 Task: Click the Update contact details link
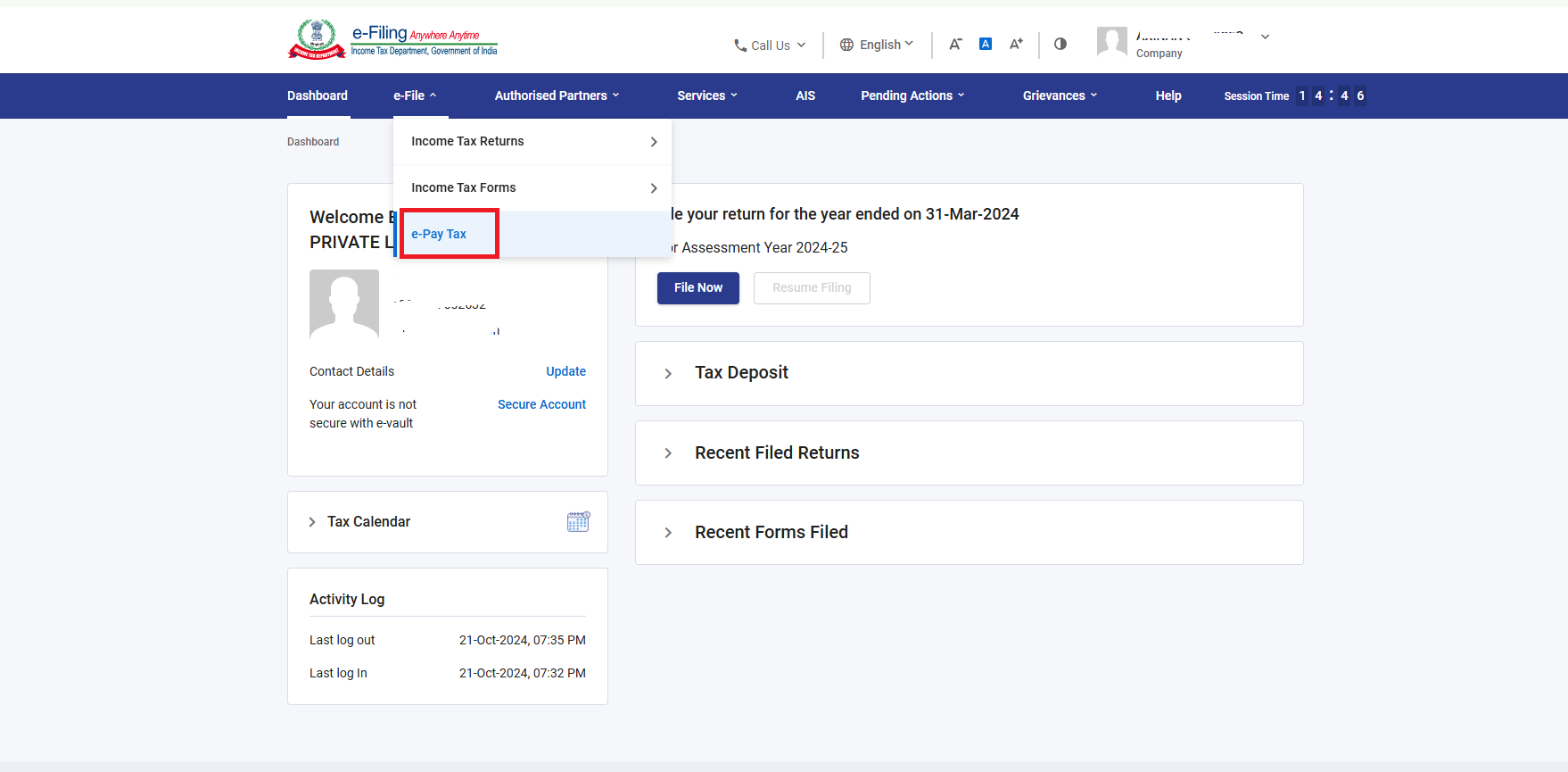(x=566, y=371)
